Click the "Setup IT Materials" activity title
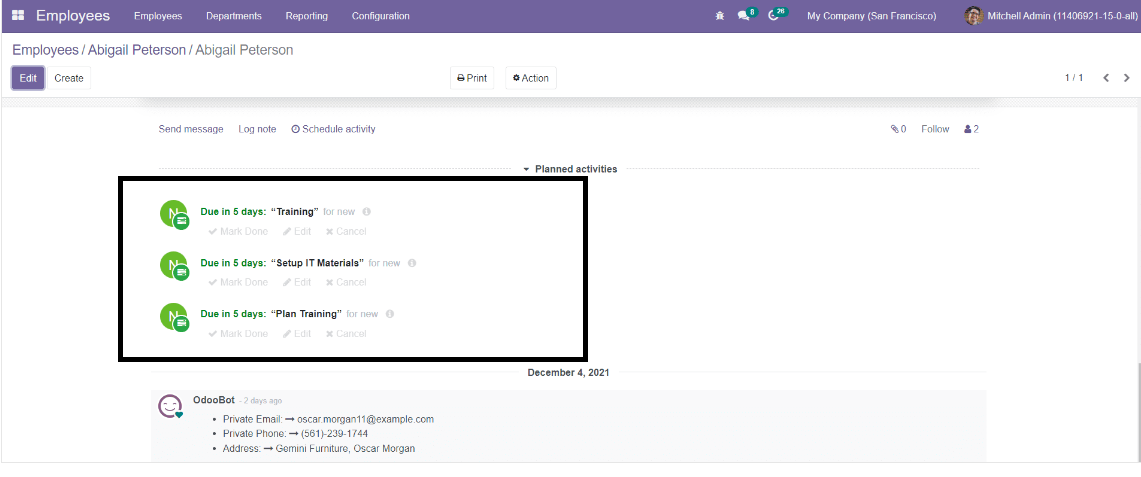Viewport: 1141px width, 477px height. [x=317, y=262]
